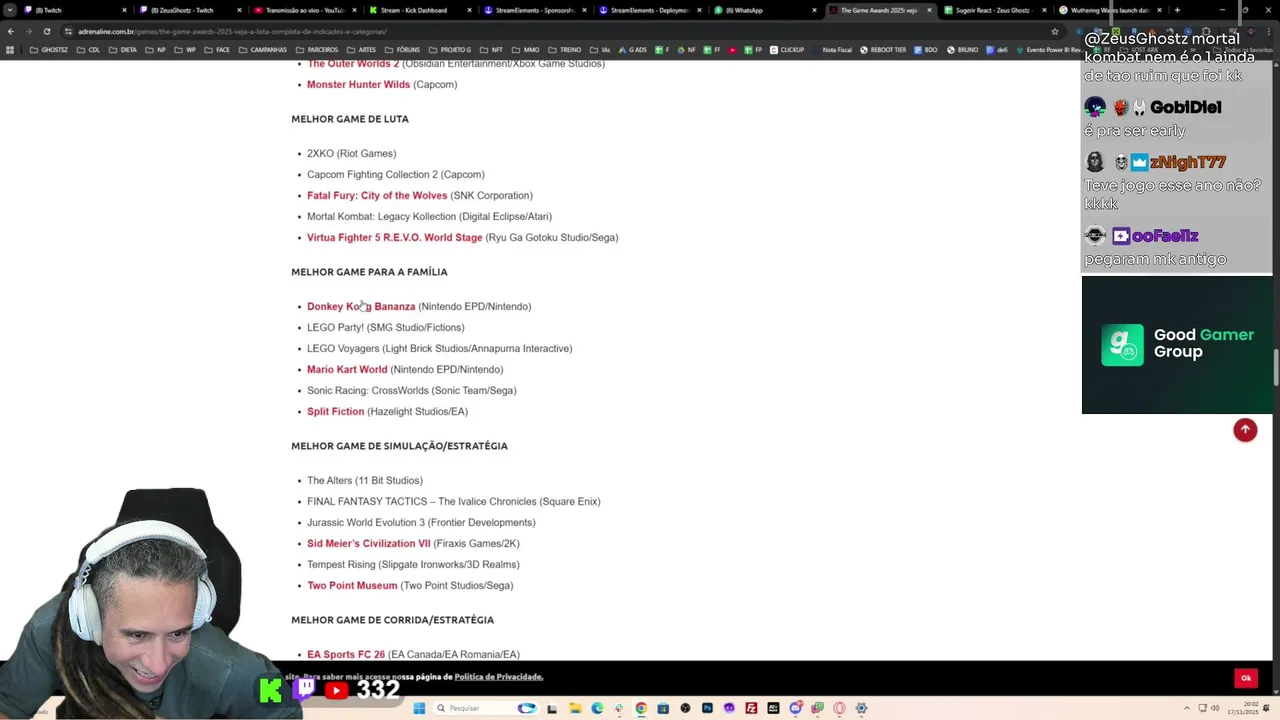Image resolution: width=1280 pixels, height=720 pixels.
Task: Open the PROJETO G bookmarks folder
Action: [450, 50]
